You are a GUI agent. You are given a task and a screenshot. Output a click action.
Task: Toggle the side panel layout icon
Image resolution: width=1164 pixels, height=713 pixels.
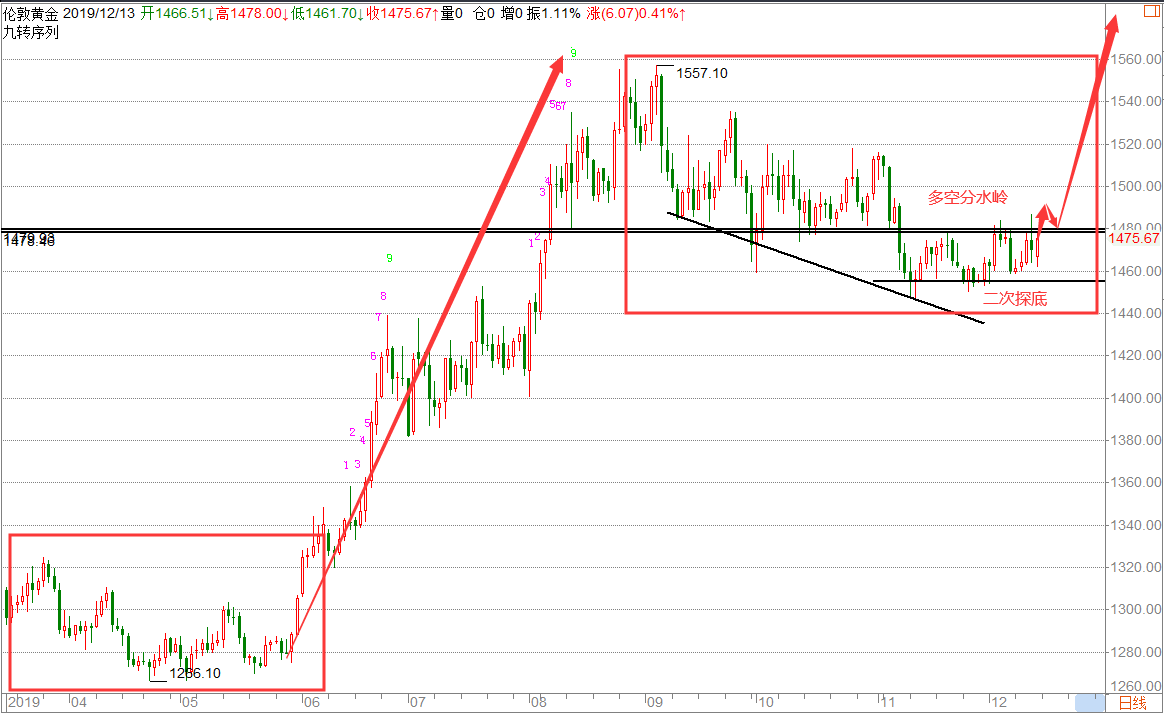1152,13
